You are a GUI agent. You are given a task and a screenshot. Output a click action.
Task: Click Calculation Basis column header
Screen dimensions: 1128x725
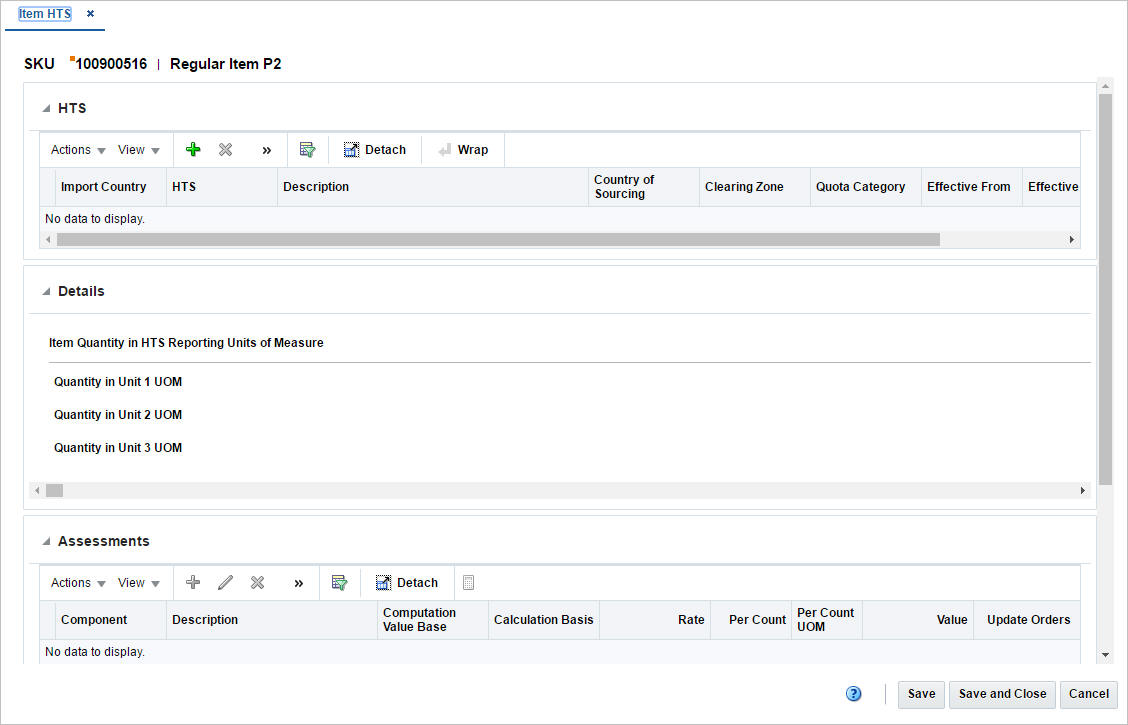(x=544, y=620)
